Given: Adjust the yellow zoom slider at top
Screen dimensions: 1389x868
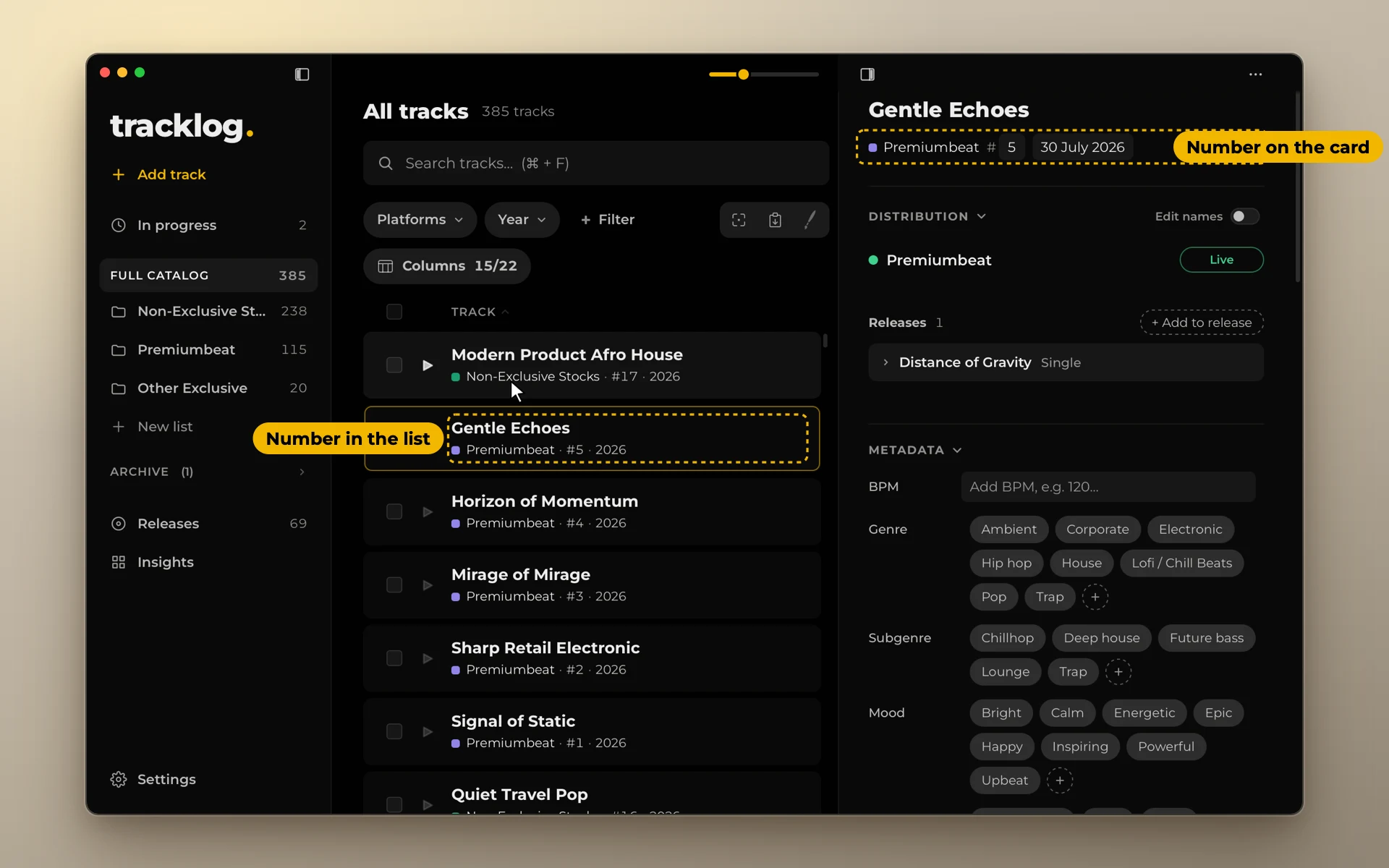Looking at the screenshot, I should 743,75.
